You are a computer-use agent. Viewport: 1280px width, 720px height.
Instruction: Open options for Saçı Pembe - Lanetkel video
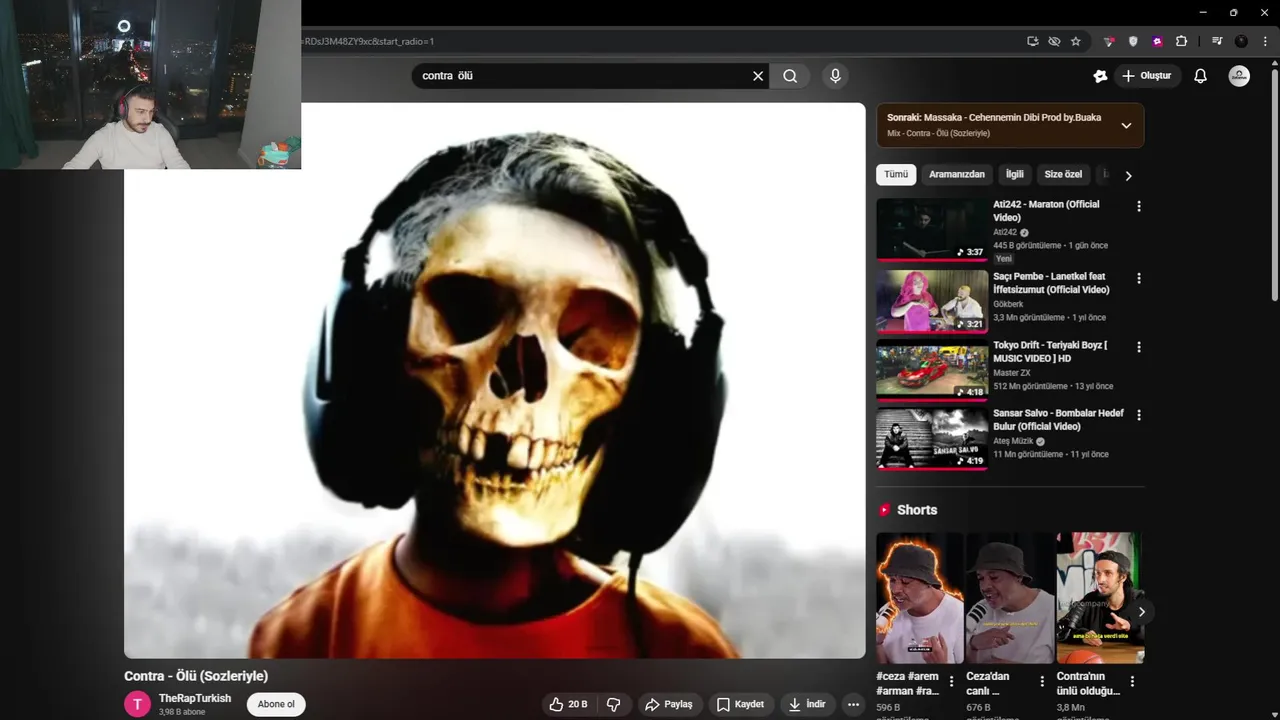pos(1138,278)
